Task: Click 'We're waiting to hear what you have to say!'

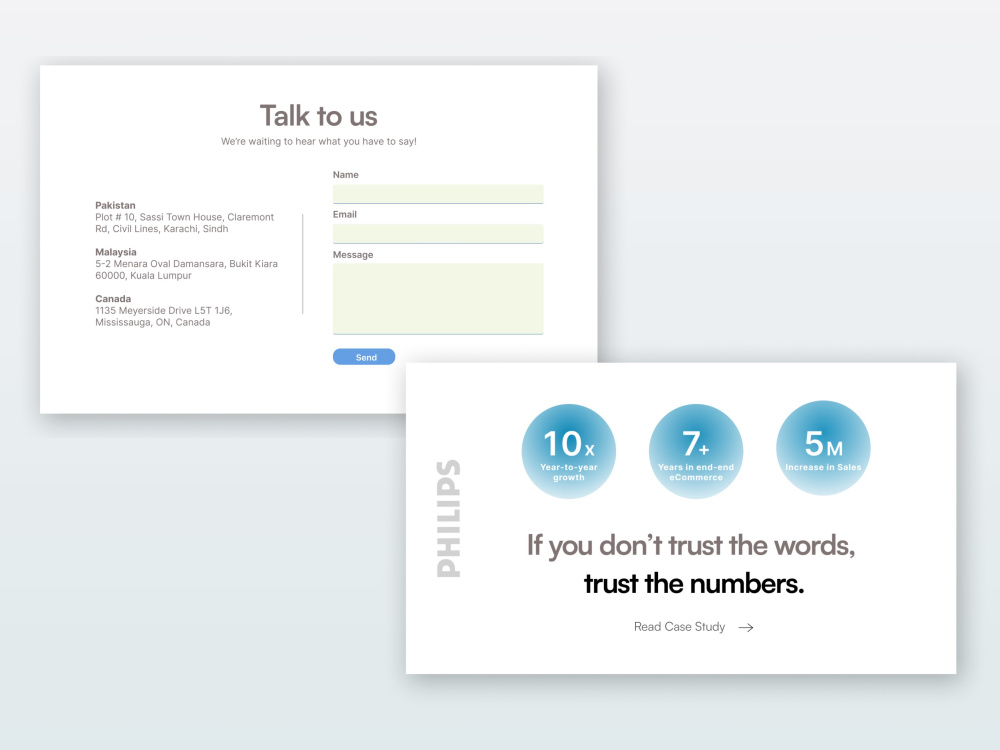Action: pyautogui.click(x=318, y=142)
